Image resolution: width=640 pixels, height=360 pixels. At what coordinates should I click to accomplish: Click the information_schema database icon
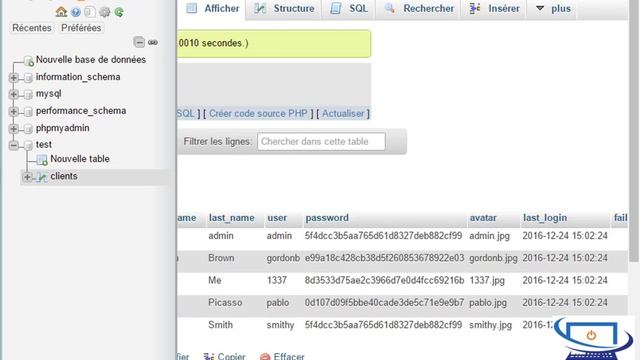[x=28, y=78]
